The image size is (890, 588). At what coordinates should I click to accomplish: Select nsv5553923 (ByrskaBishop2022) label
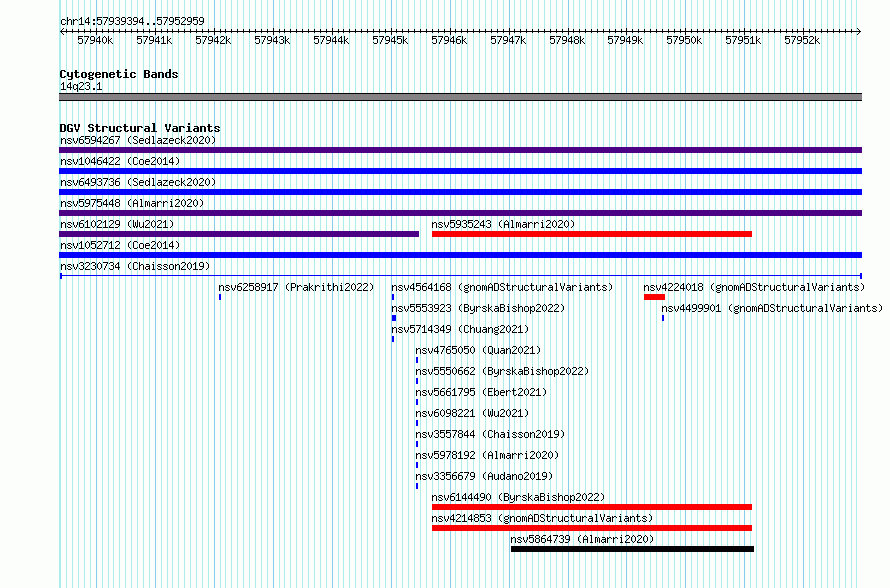click(478, 308)
